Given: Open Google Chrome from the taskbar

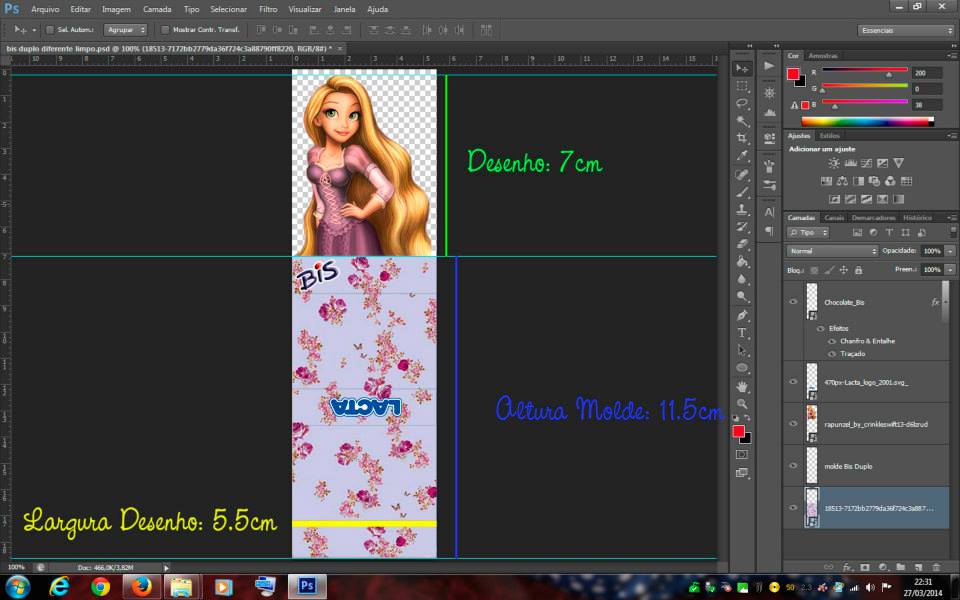Looking at the screenshot, I should pos(100,587).
